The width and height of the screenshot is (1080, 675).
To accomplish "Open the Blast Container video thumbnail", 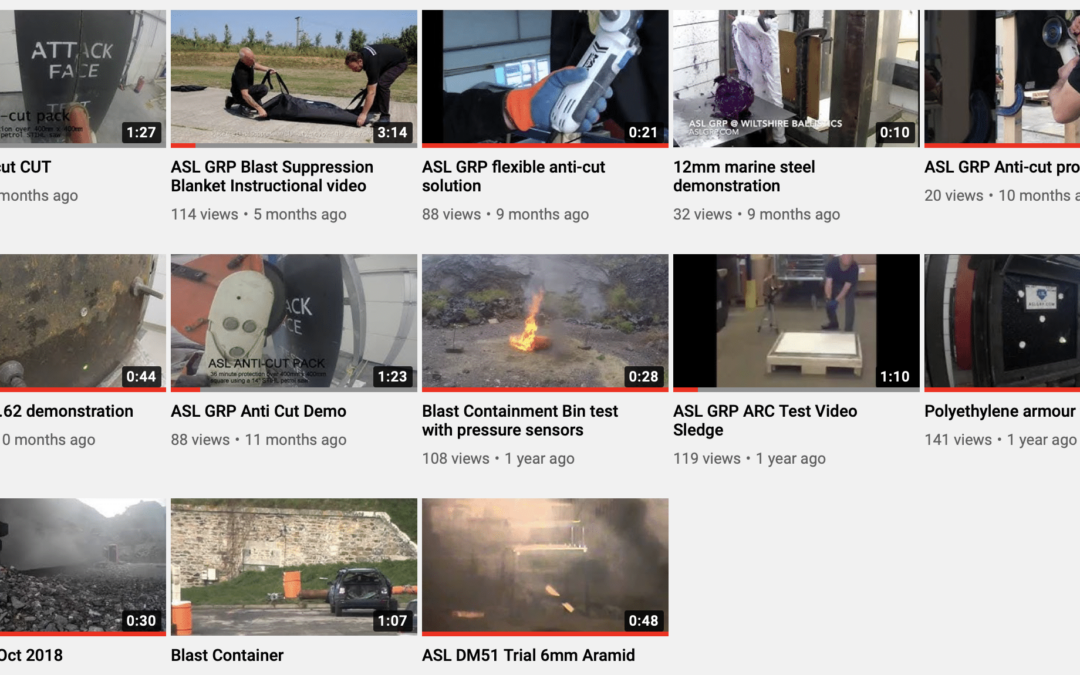I will [x=293, y=567].
